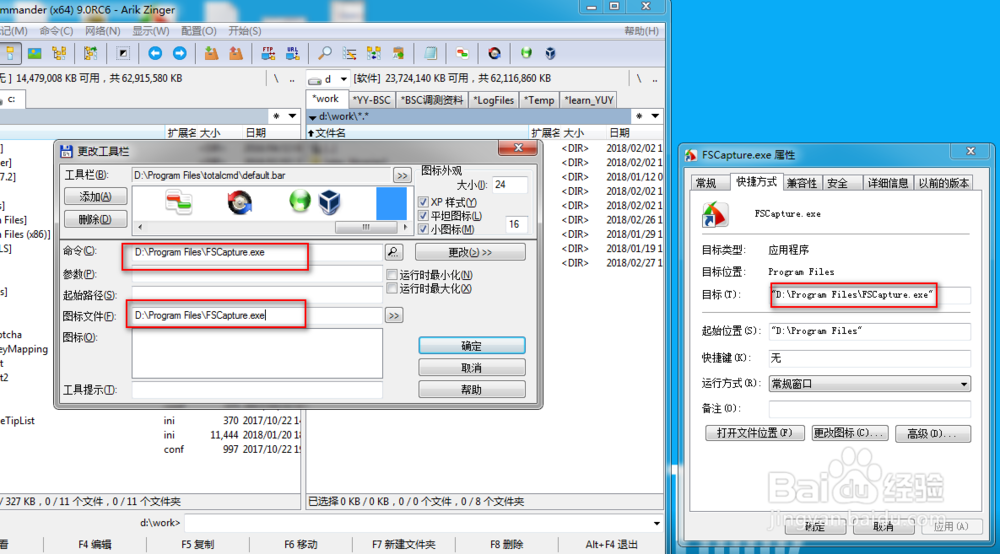Open the 运行方式 常规窗口 dropdown
The height and width of the screenshot is (554, 1000).
click(x=869, y=384)
